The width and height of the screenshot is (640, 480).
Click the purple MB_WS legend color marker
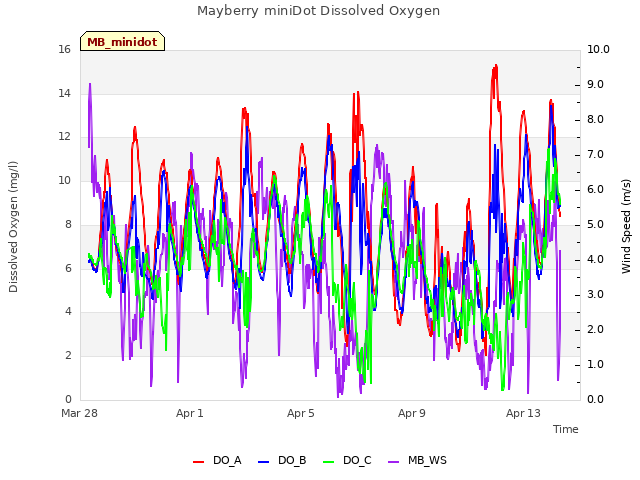click(x=393, y=462)
